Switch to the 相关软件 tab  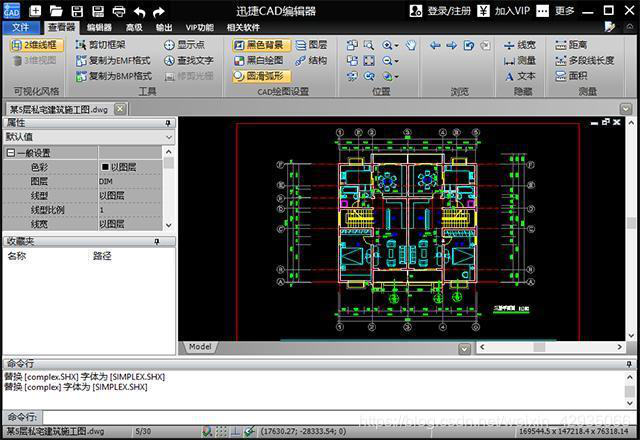tap(243, 27)
